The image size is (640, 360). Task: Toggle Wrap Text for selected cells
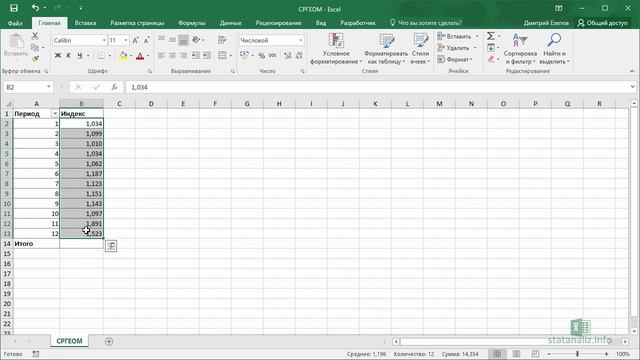222,40
